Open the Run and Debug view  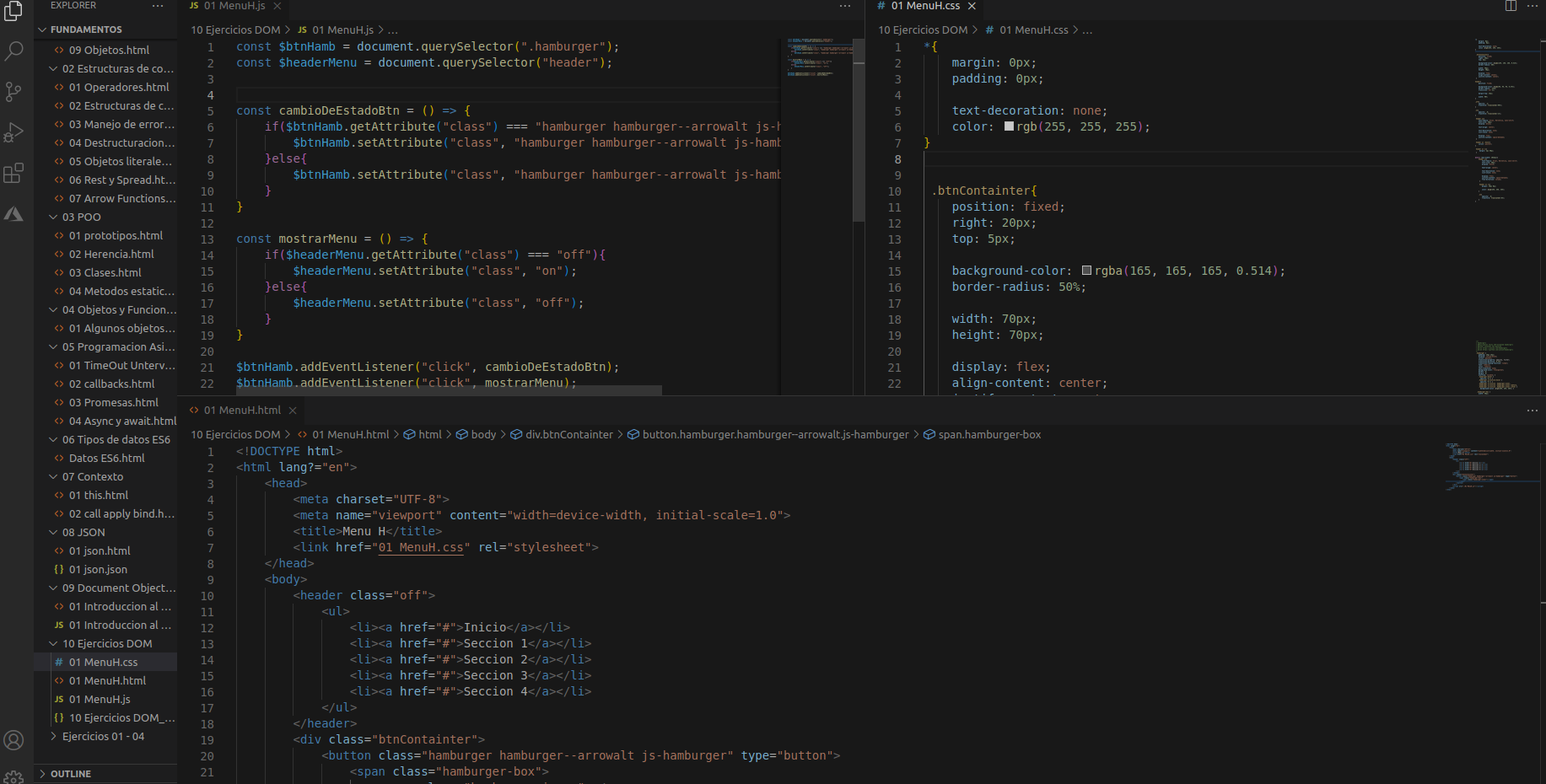[13, 132]
